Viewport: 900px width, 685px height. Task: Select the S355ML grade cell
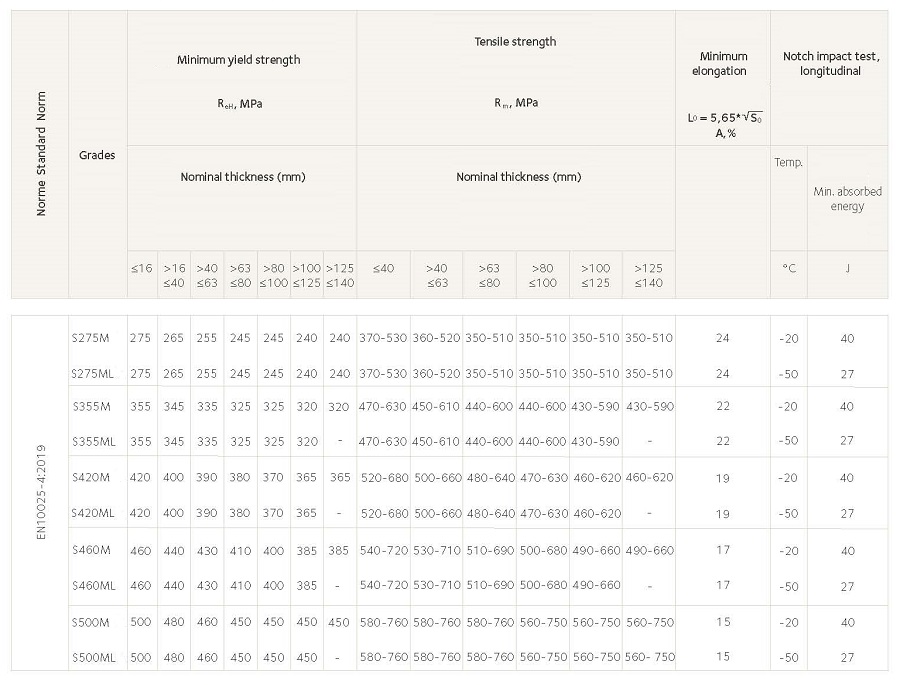94,442
